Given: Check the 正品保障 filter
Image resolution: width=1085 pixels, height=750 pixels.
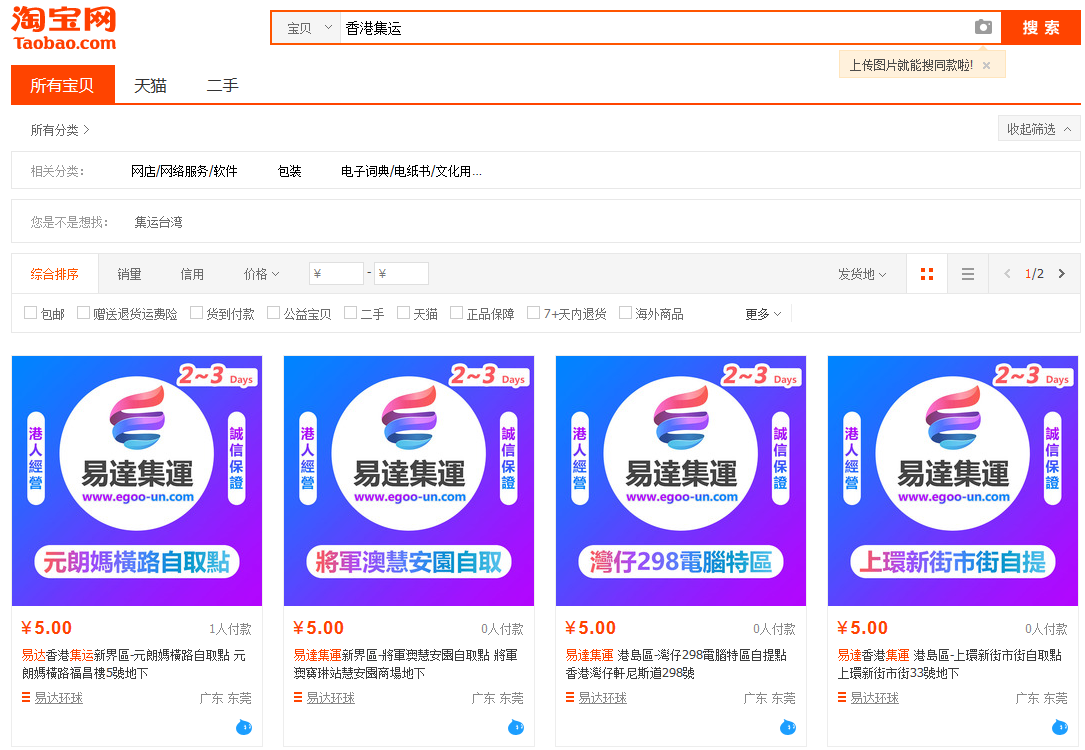Looking at the screenshot, I should (x=457, y=313).
